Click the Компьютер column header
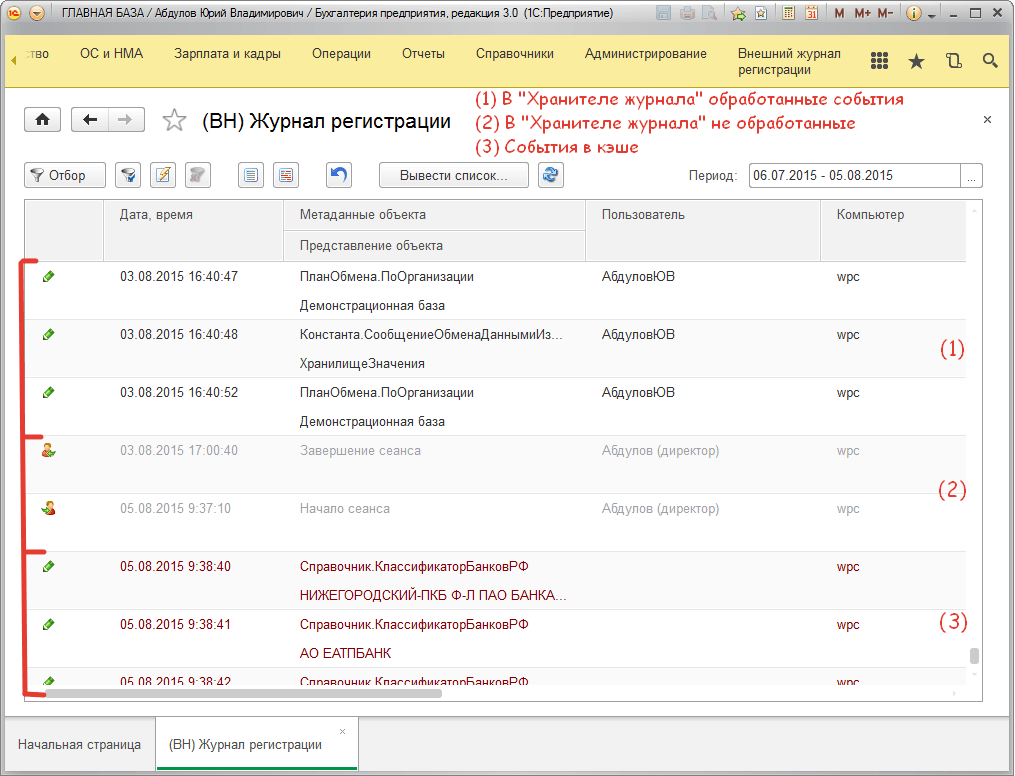Screen dimensions: 1015x776 pos(893,230)
